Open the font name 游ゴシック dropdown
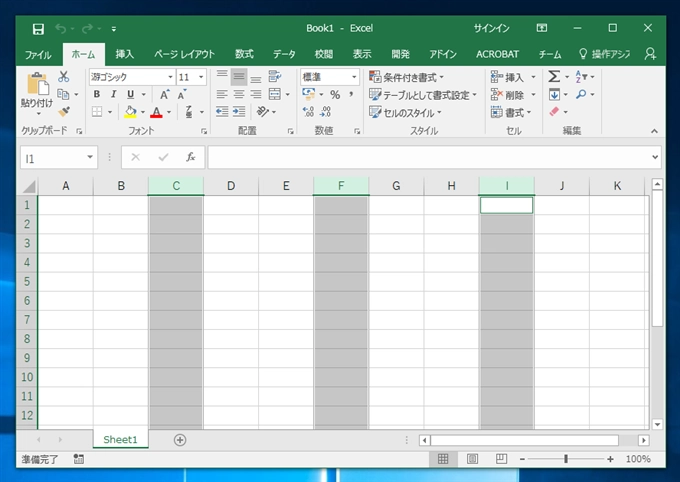This screenshot has height=482, width=680. (170, 77)
